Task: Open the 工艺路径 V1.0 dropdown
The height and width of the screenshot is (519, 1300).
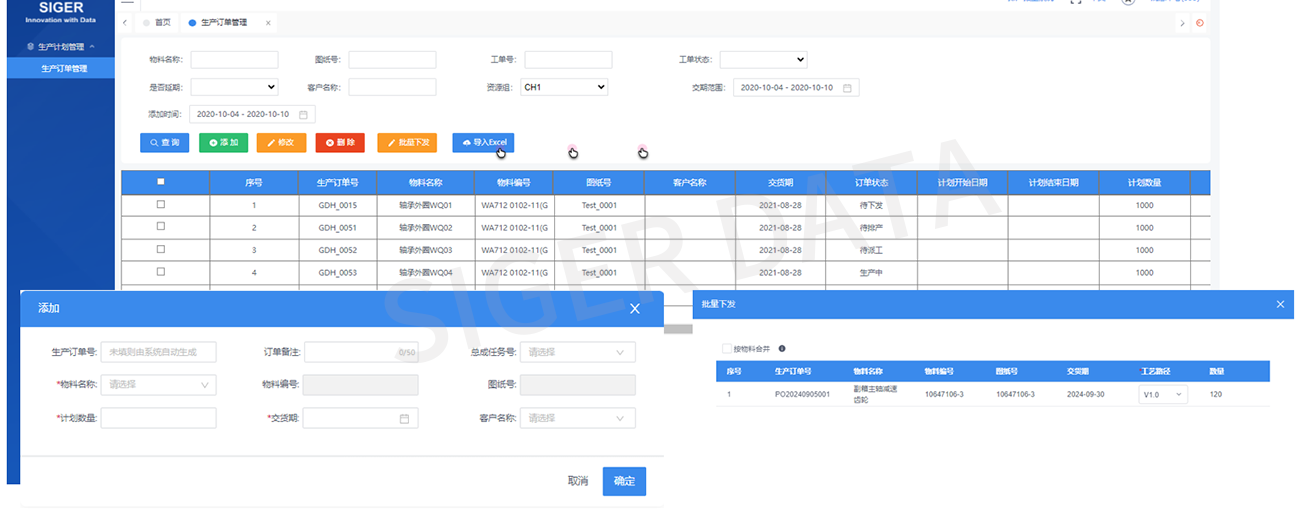Action: click(x=1163, y=395)
